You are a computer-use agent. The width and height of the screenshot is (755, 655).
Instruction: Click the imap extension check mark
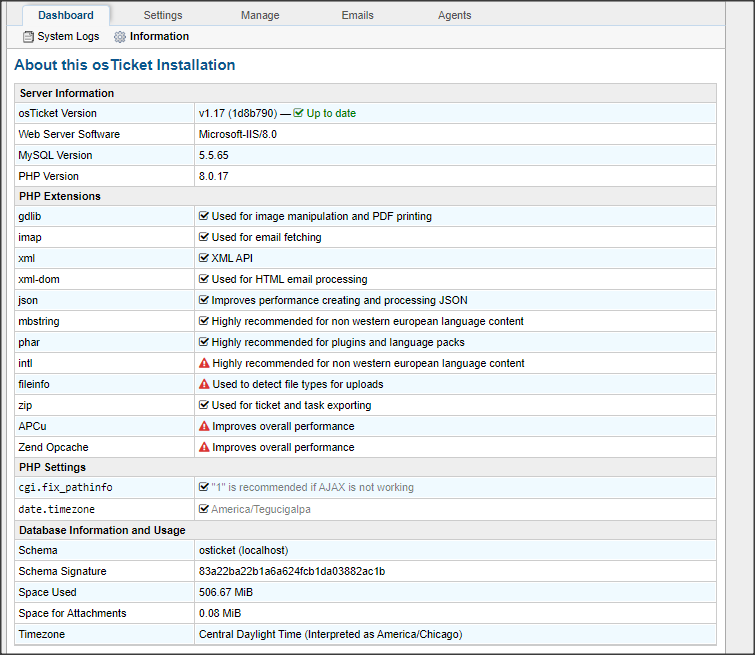(x=204, y=237)
